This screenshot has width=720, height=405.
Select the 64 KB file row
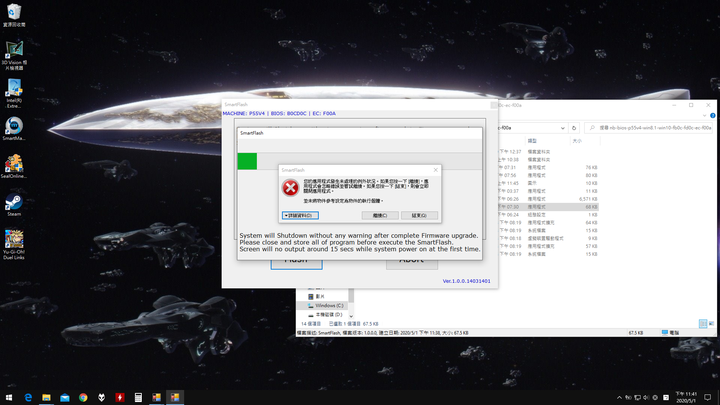[548, 223]
